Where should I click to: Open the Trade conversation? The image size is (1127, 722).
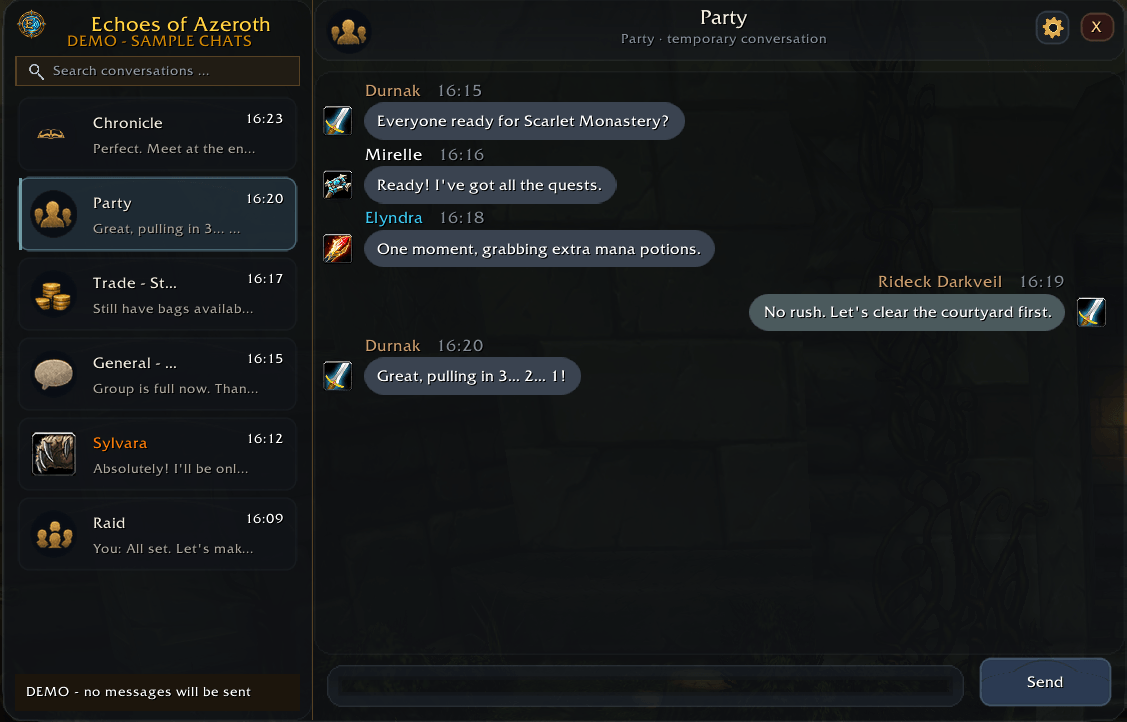[157, 295]
